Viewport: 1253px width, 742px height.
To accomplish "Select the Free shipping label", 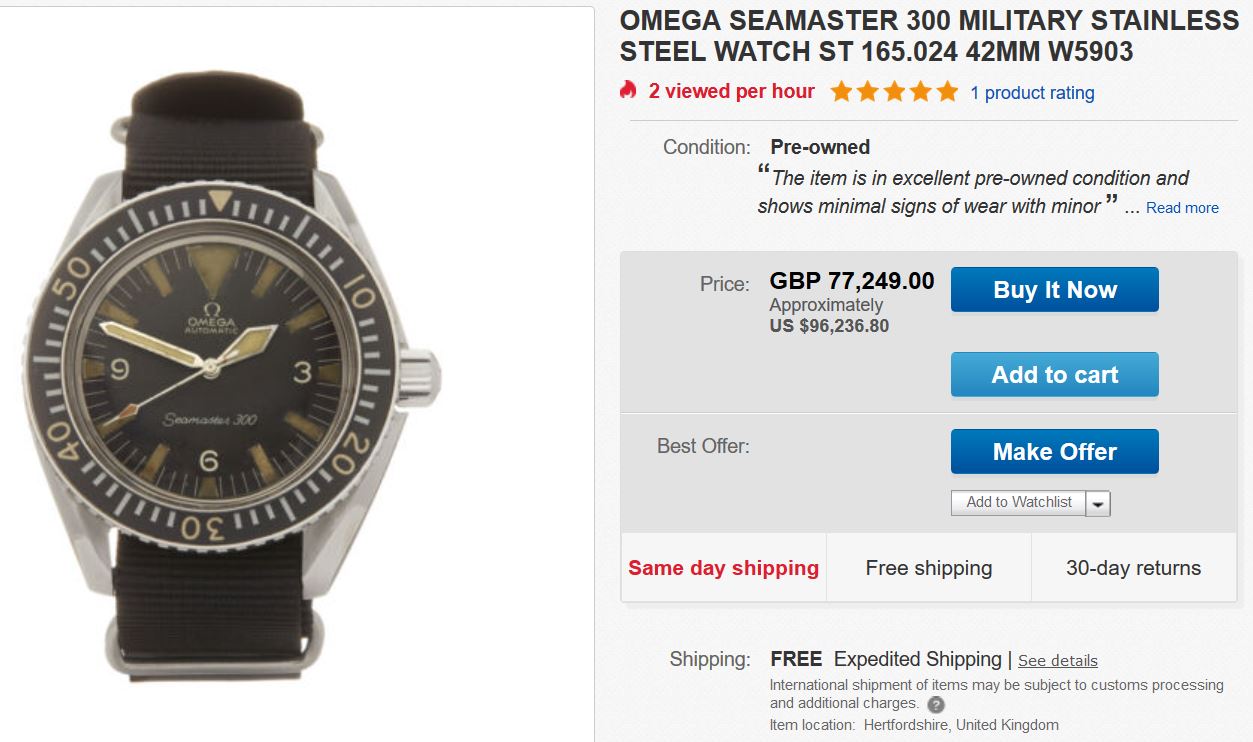I will (x=928, y=568).
